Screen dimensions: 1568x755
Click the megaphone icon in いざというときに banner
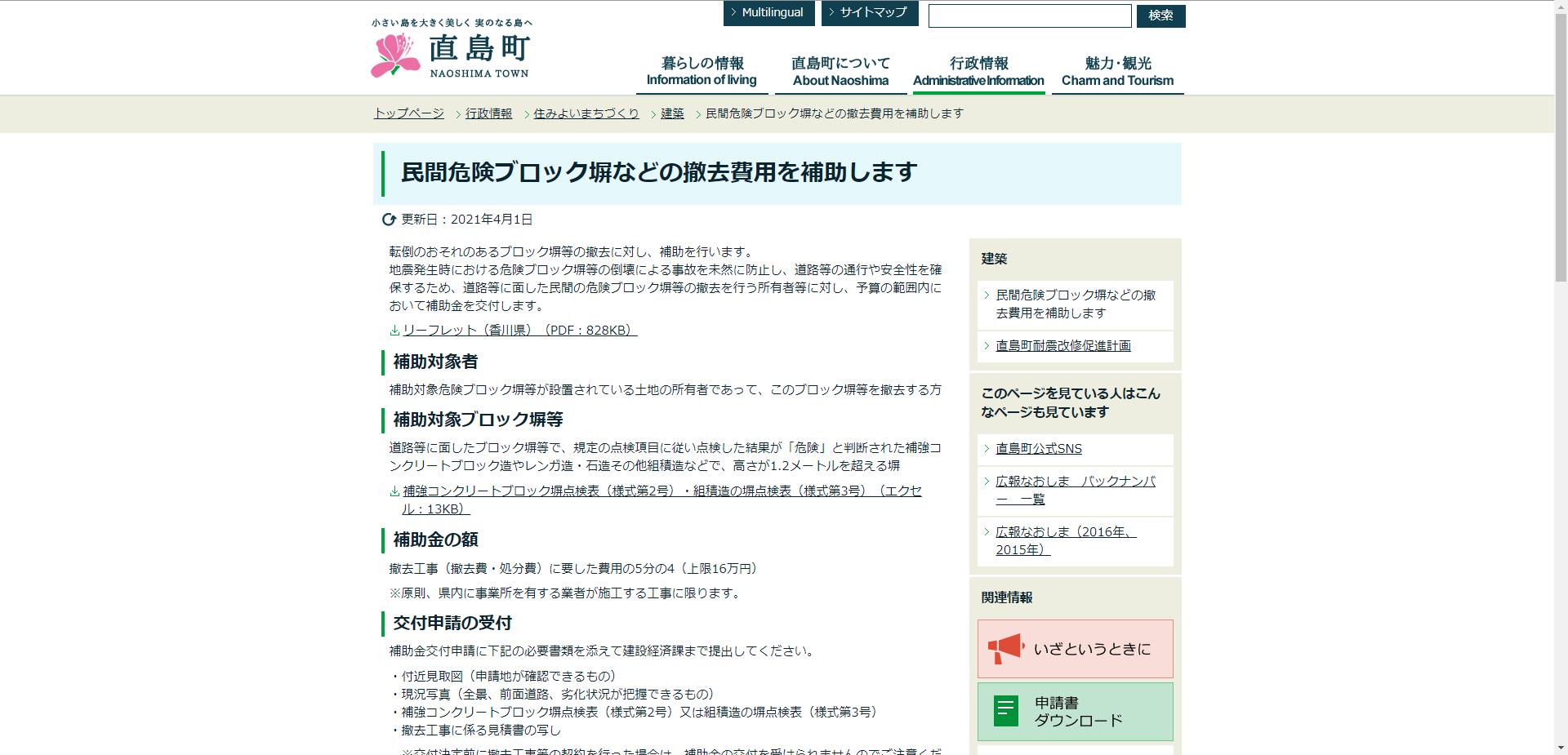[1004, 648]
